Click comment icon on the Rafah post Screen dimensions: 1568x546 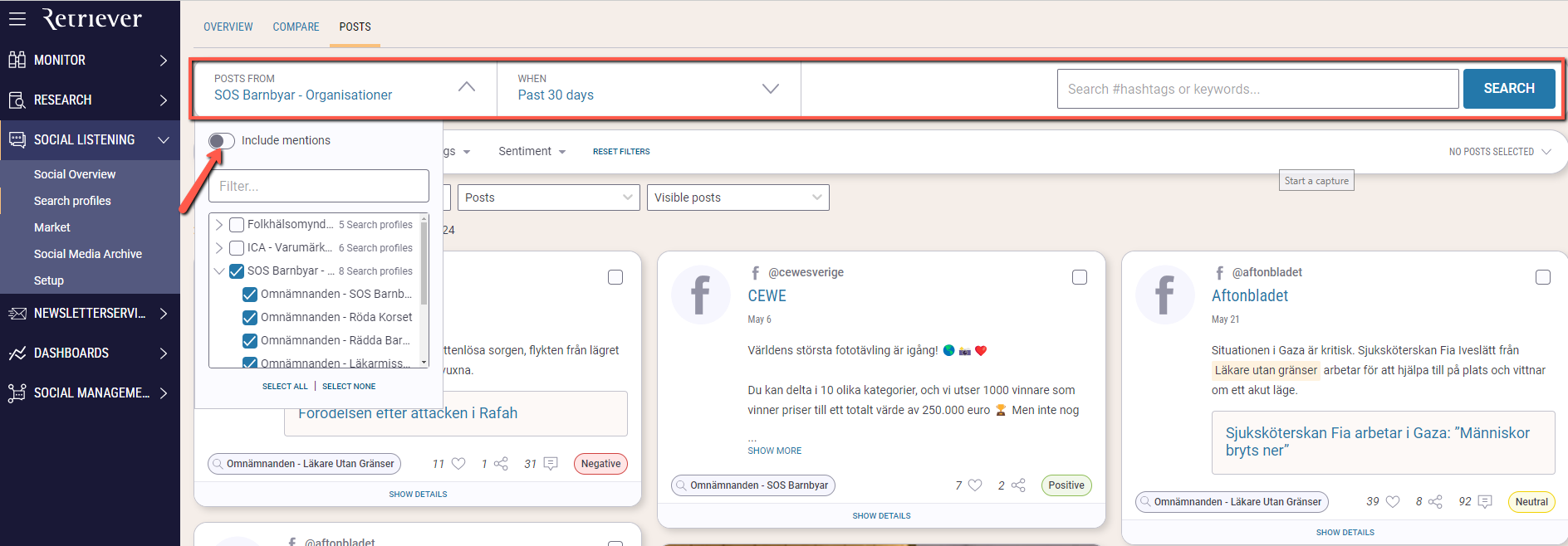(551, 464)
